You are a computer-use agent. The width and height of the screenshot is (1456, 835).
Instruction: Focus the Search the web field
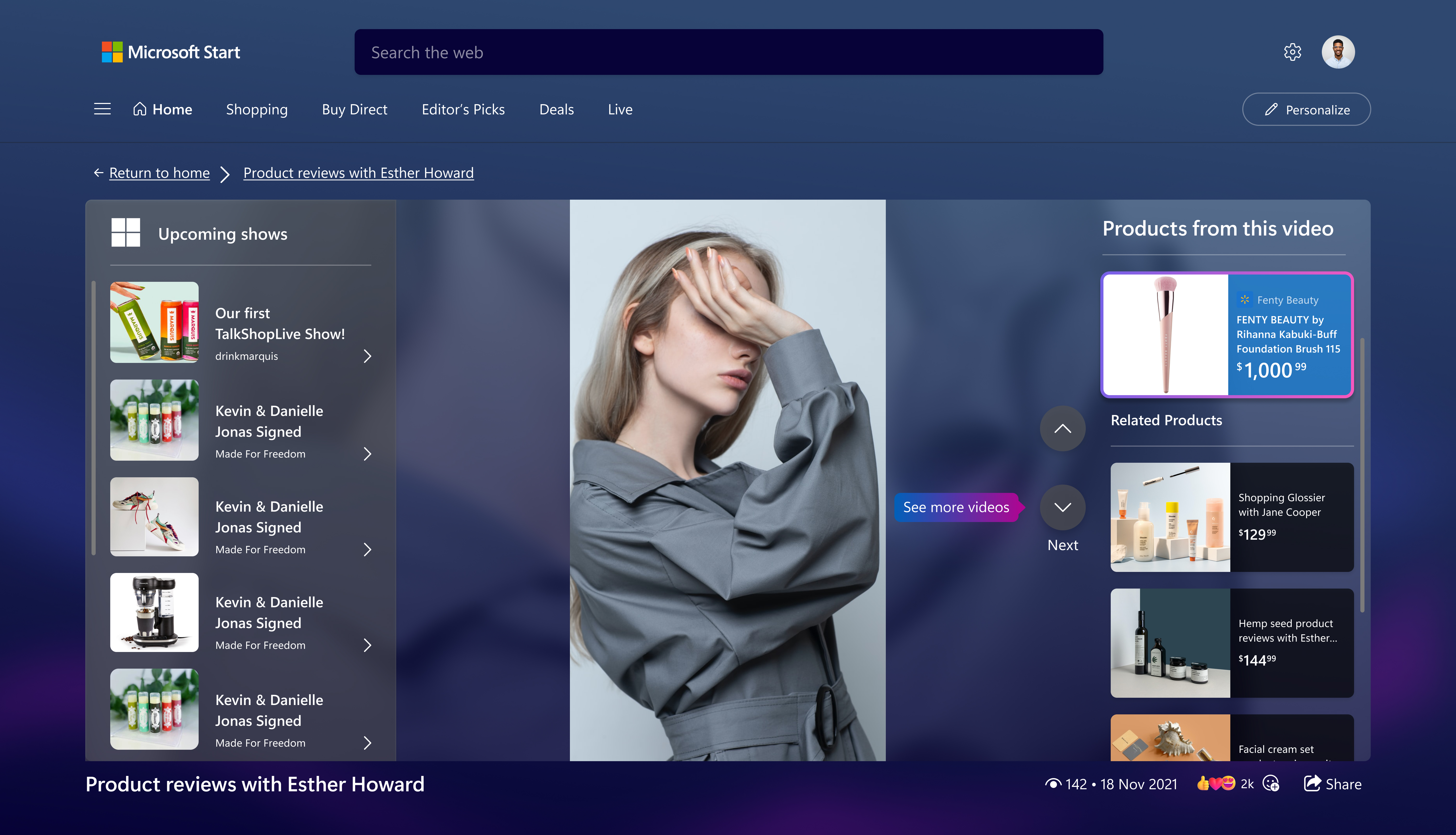728,52
